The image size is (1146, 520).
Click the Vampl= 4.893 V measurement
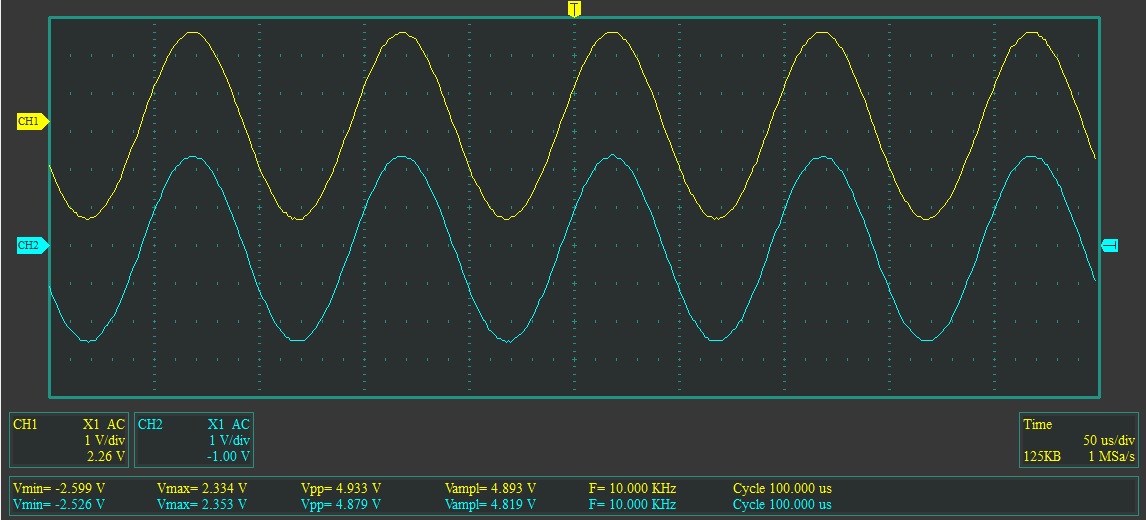[x=490, y=488]
